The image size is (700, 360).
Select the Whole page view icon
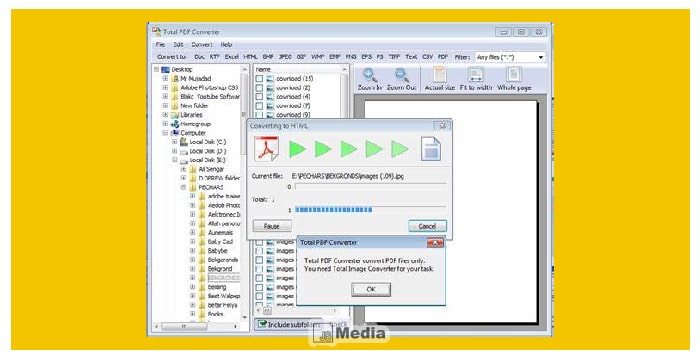click(x=514, y=75)
